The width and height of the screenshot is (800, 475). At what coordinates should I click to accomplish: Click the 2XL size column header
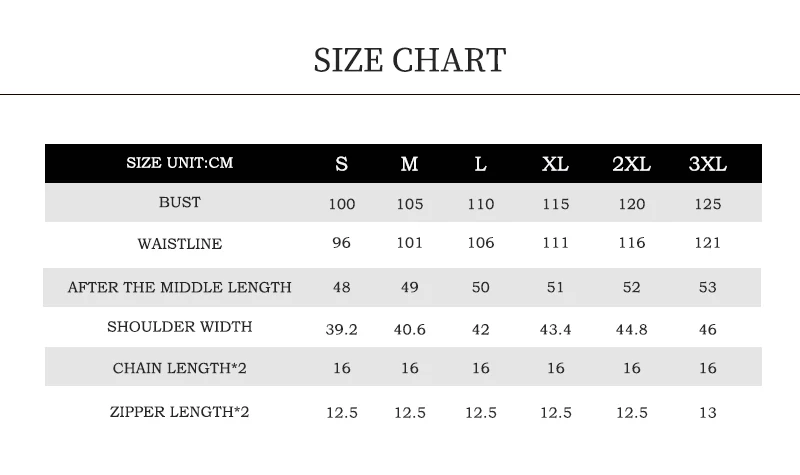631,164
